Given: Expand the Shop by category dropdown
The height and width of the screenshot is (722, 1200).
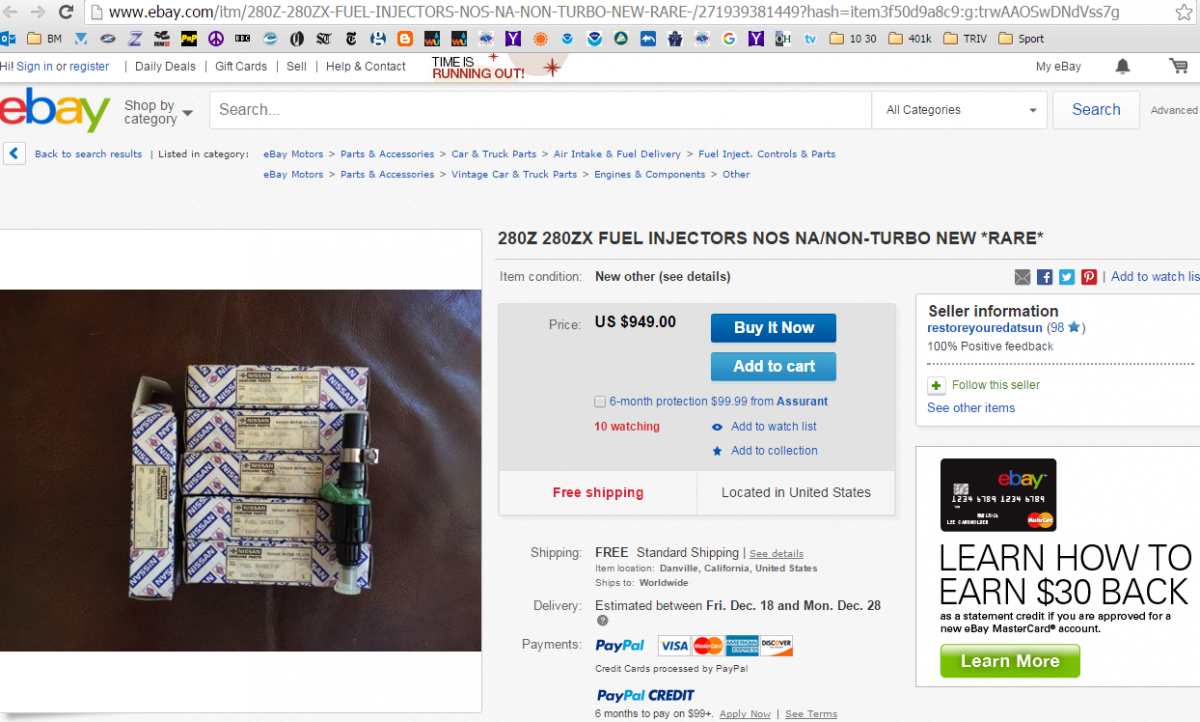Looking at the screenshot, I should pyautogui.click(x=158, y=112).
